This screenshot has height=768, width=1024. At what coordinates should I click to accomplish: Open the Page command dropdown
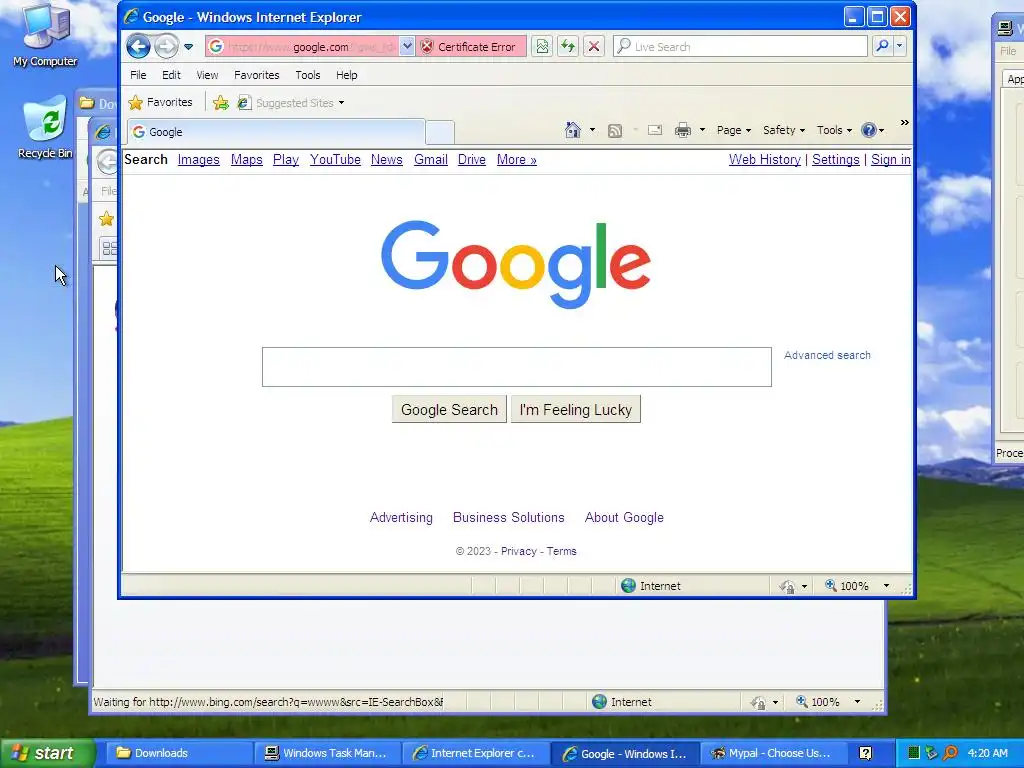(733, 130)
